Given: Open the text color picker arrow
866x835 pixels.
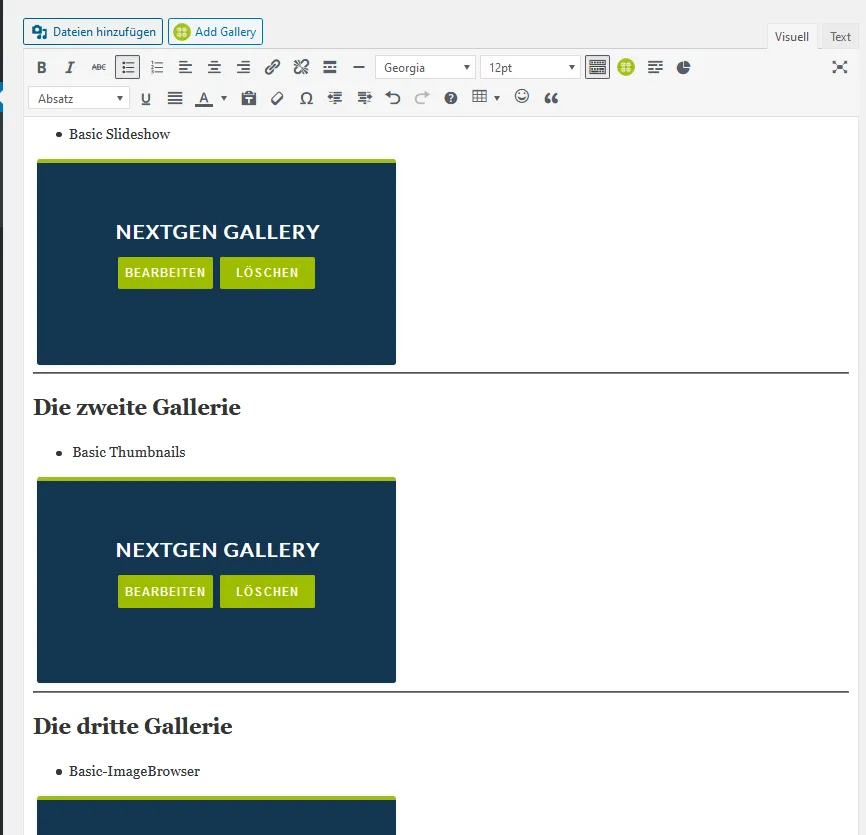Looking at the screenshot, I should click(x=224, y=98).
